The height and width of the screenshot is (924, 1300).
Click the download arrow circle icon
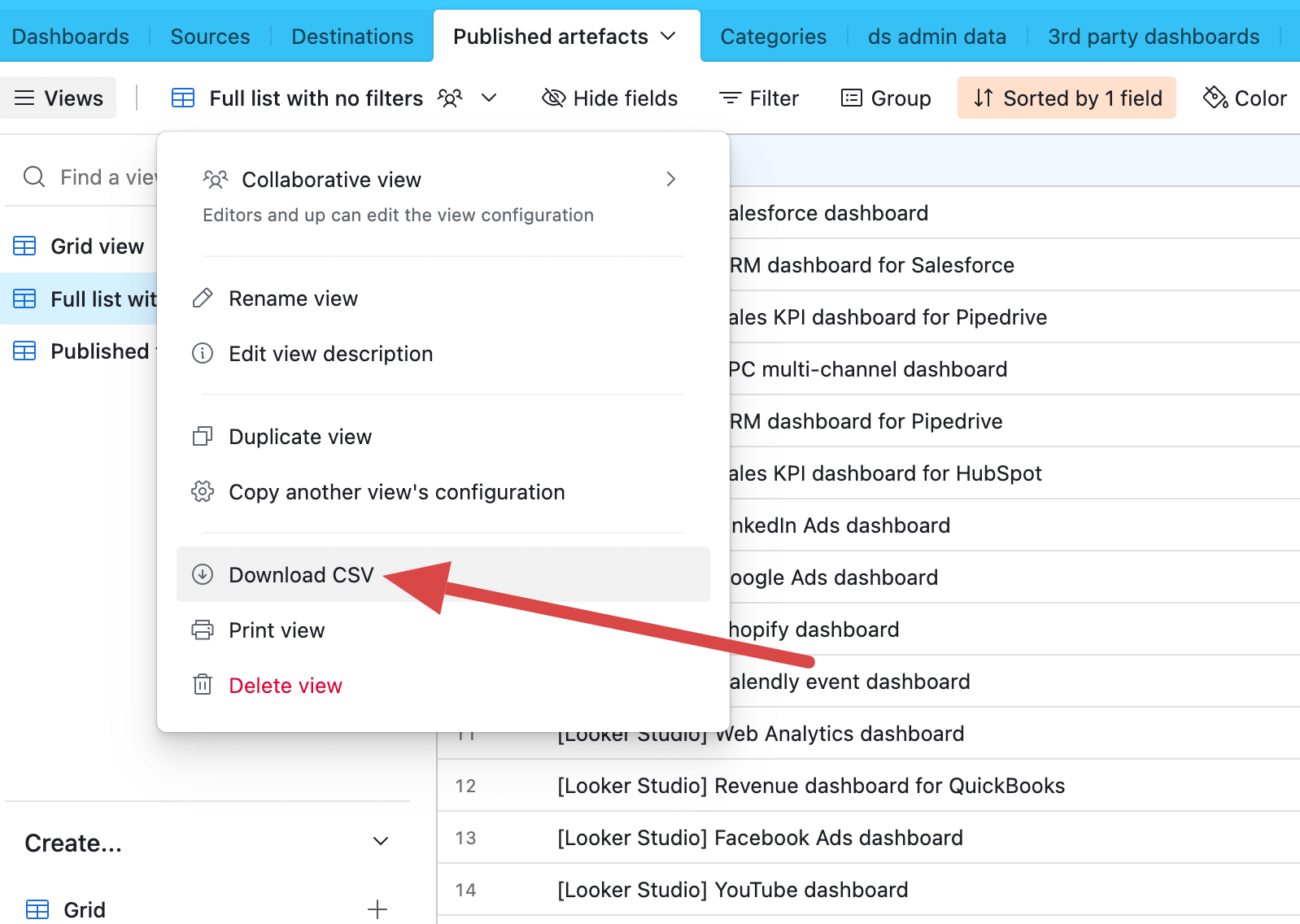click(x=202, y=574)
